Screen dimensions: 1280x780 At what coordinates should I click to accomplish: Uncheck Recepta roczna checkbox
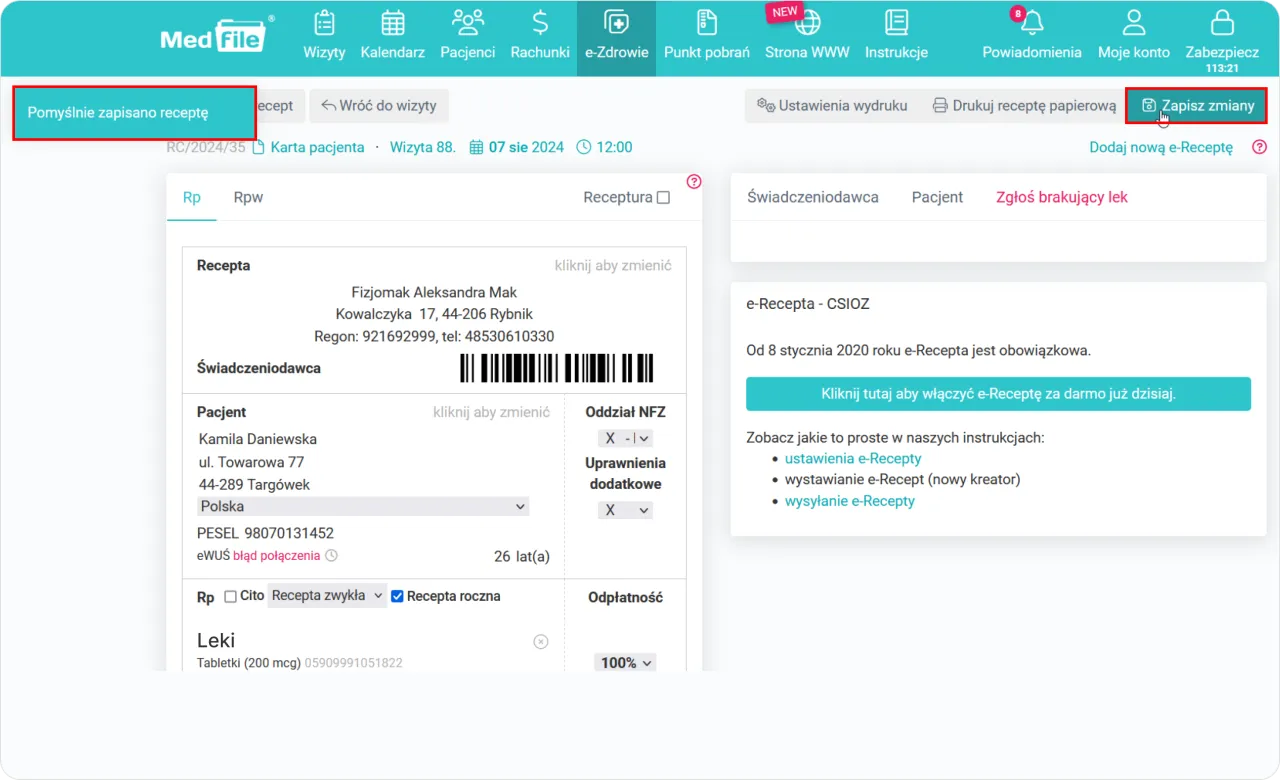pos(397,596)
